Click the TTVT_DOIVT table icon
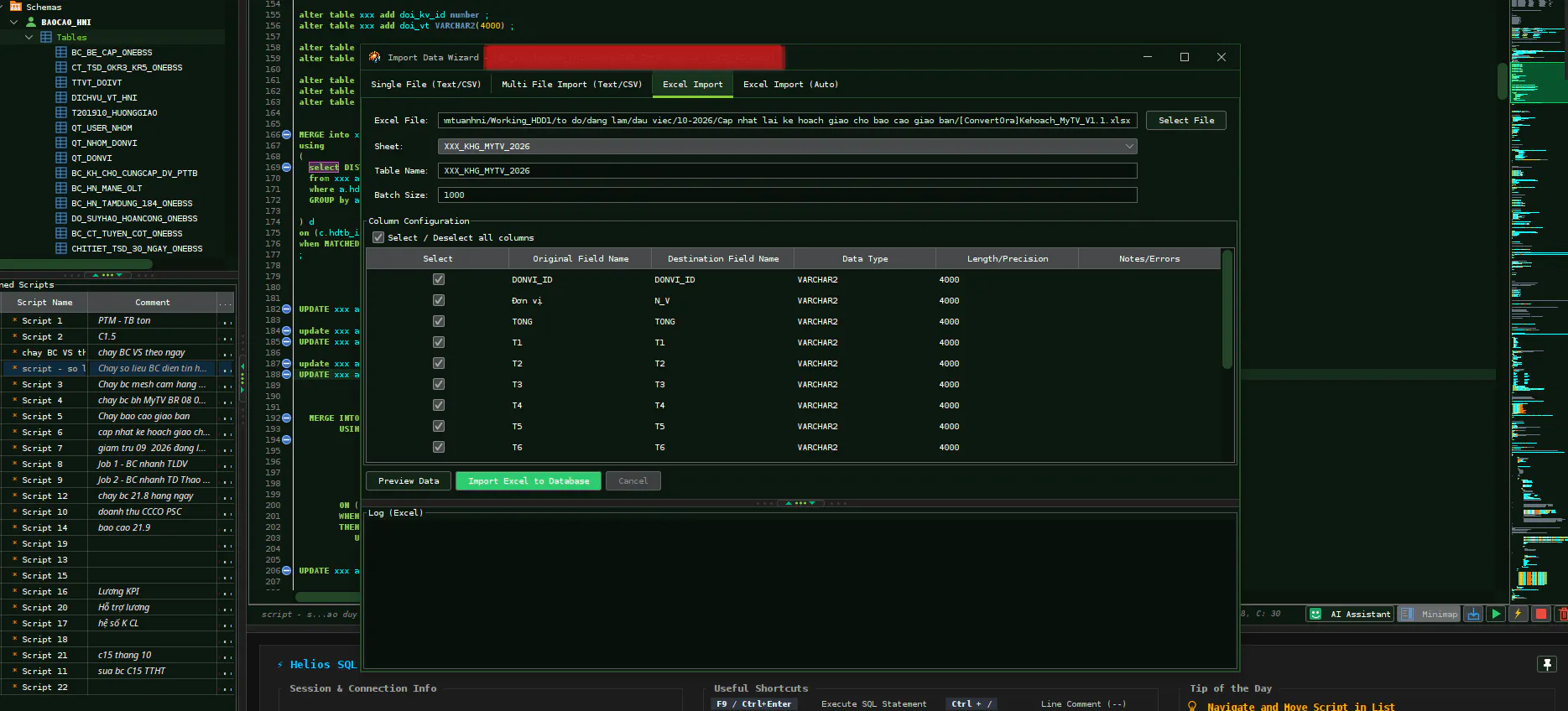The height and width of the screenshot is (711, 1568). point(61,82)
